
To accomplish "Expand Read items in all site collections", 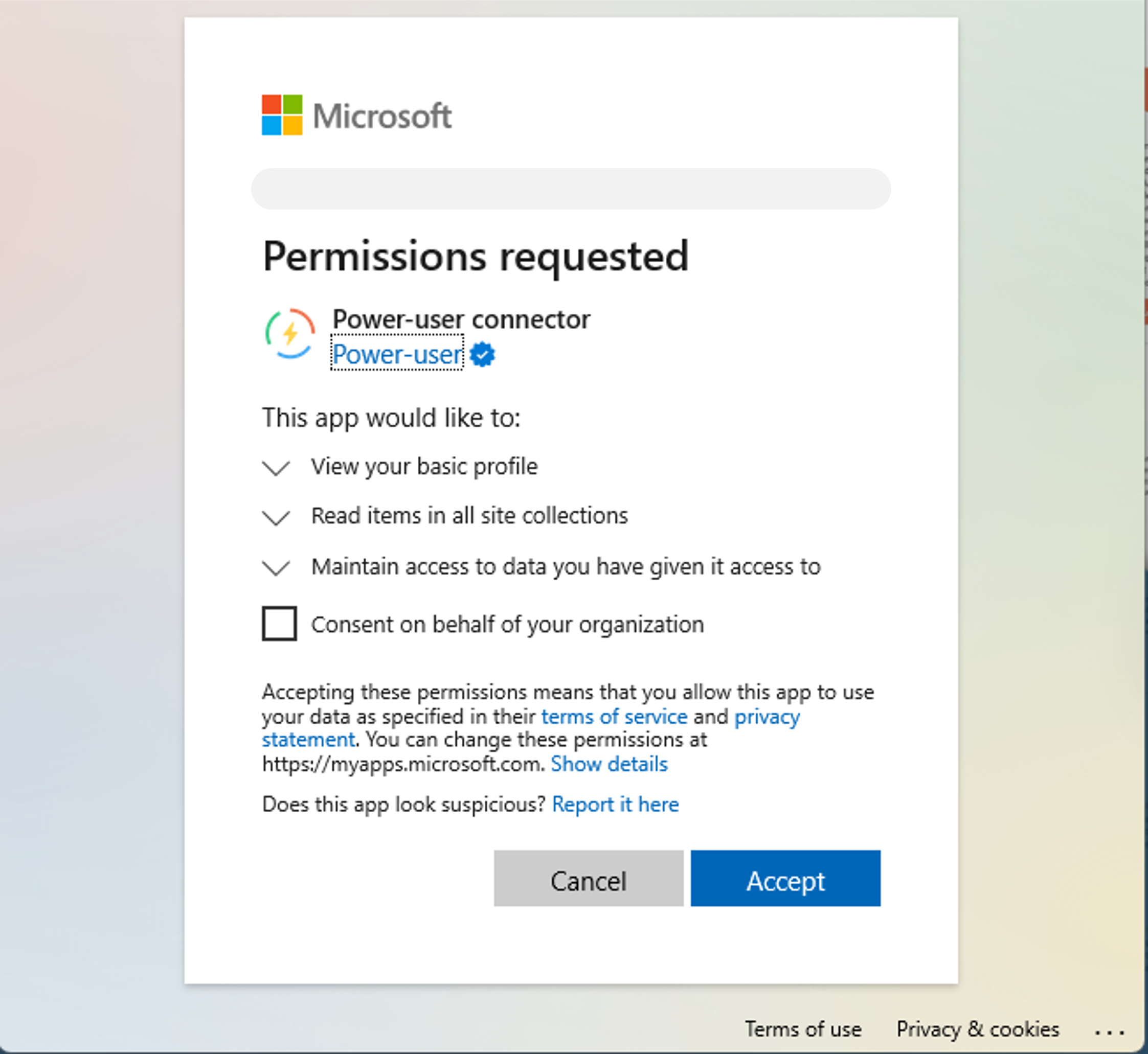I will click(276, 517).
